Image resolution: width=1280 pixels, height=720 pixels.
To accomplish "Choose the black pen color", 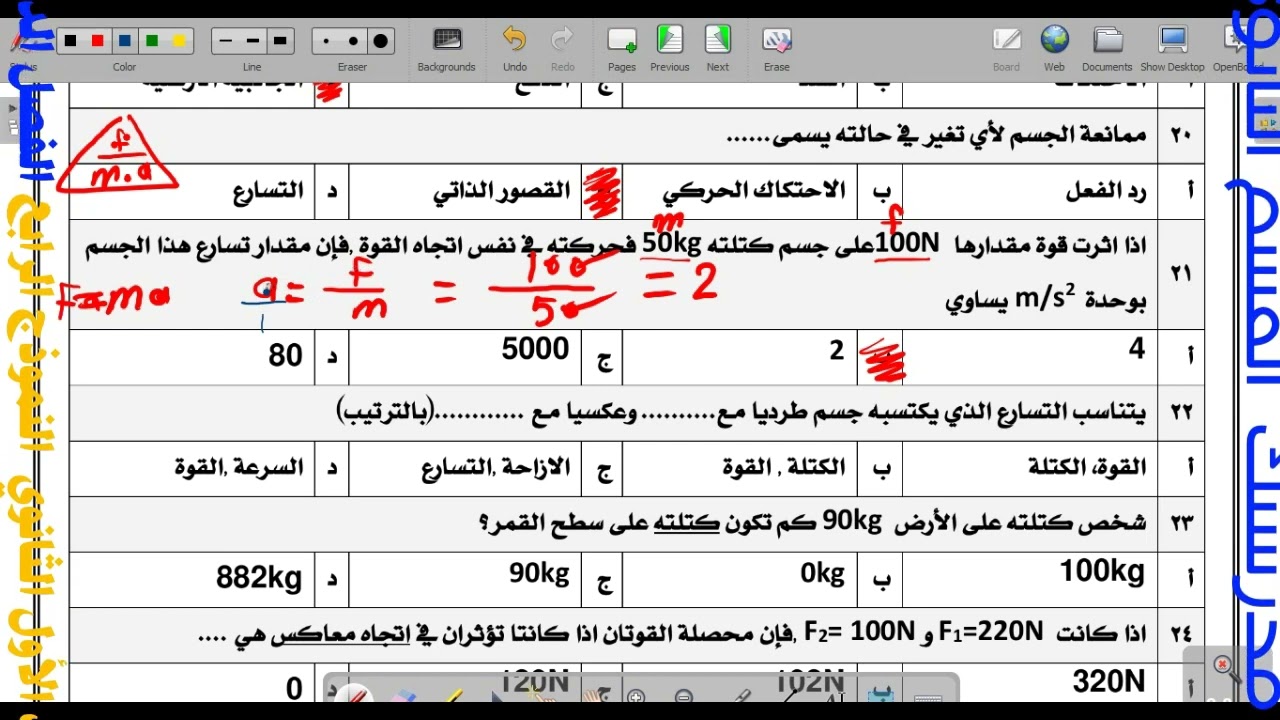I will click(x=70, y=41).
